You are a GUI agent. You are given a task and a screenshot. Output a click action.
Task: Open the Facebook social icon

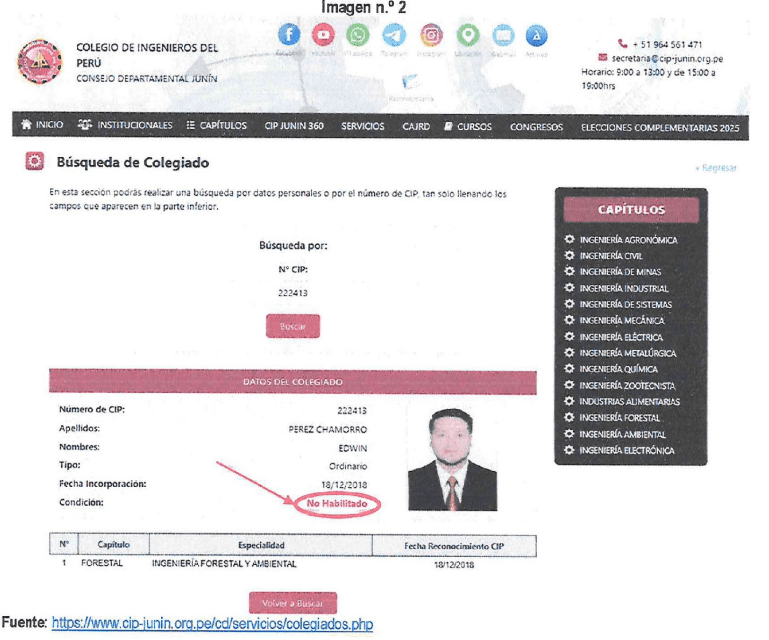[x=289, y=35]
